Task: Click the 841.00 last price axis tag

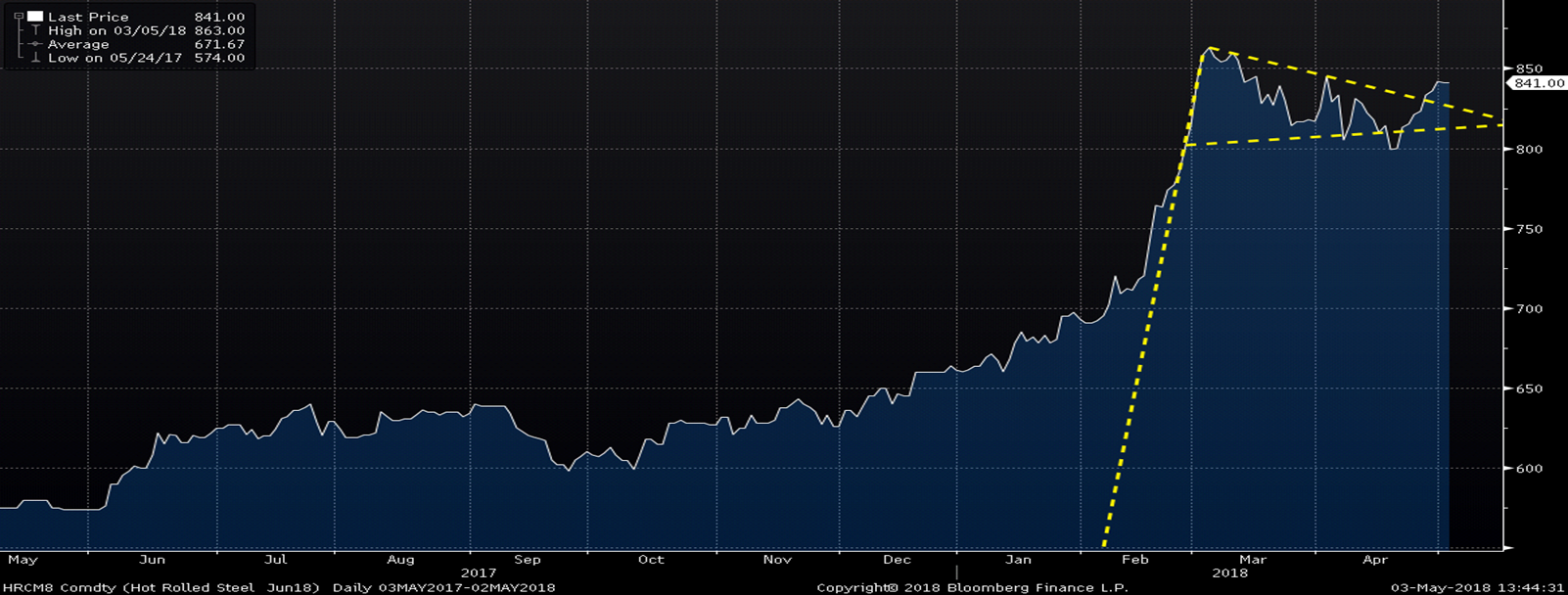Action: coord(1539,83)
